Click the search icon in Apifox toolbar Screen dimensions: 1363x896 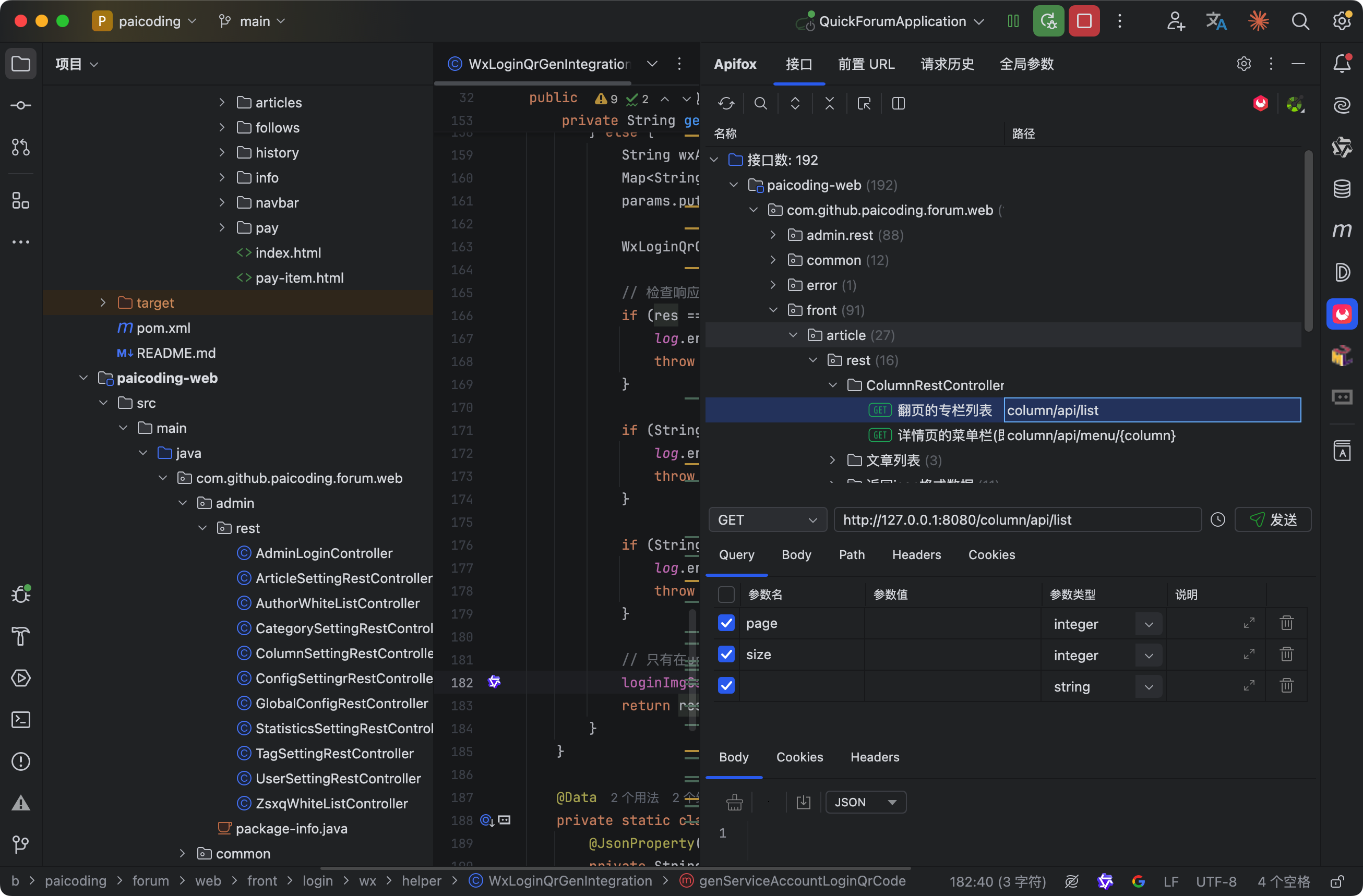760,104
